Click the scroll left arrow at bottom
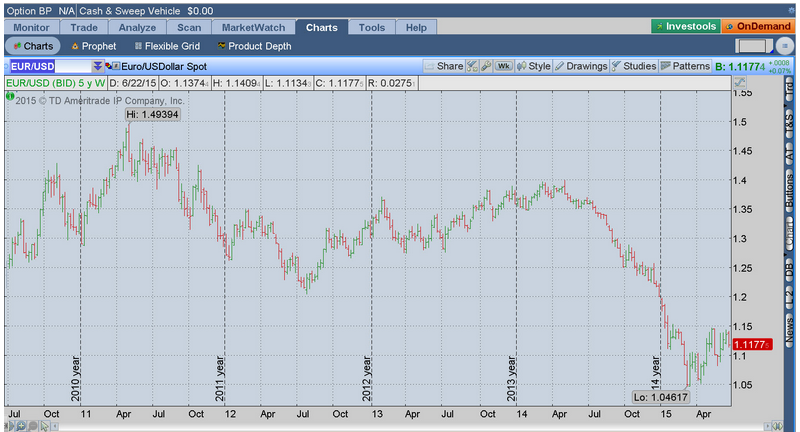 (55, 426)
